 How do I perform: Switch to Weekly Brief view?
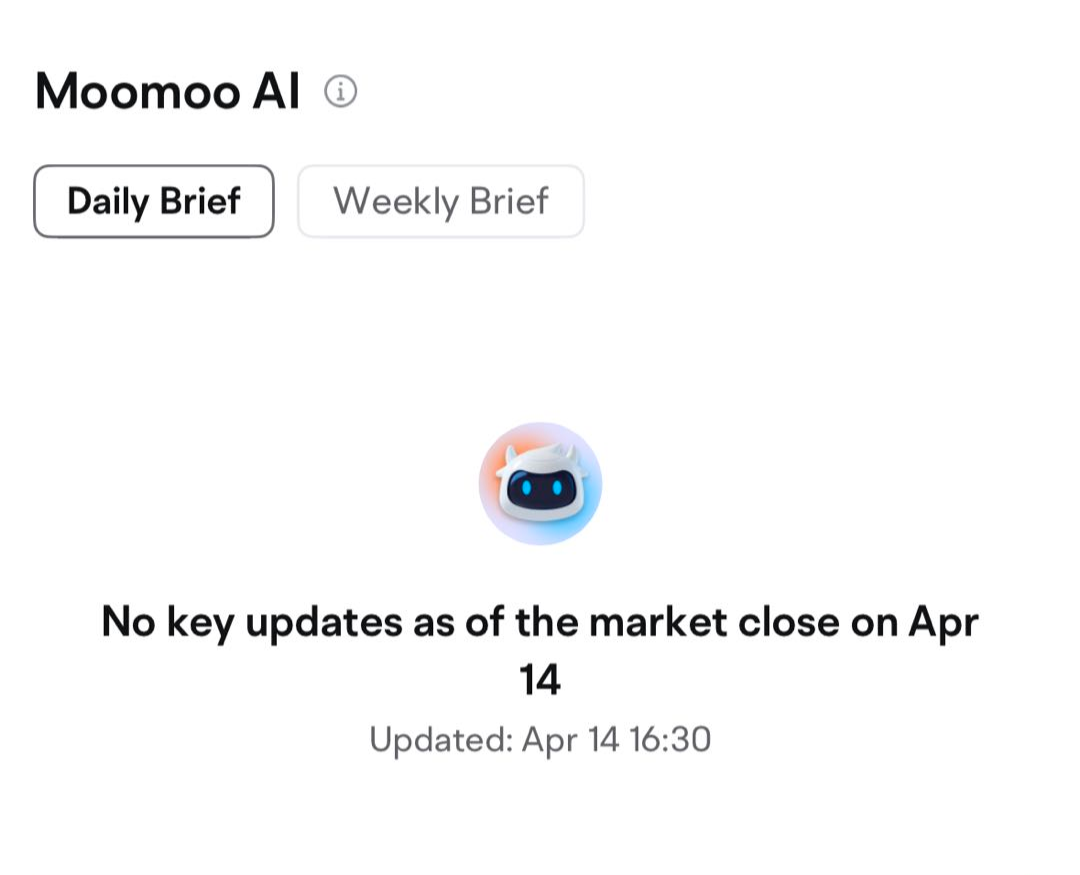pos(441,201)
